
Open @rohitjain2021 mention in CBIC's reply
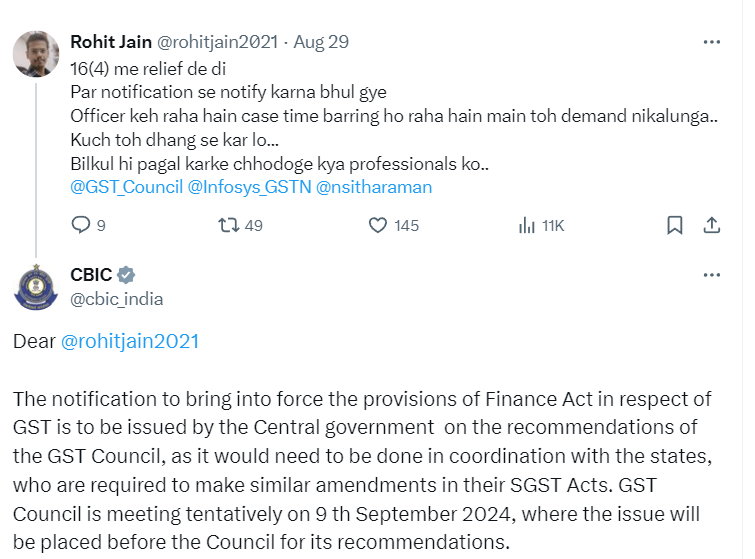coord(130,341)
